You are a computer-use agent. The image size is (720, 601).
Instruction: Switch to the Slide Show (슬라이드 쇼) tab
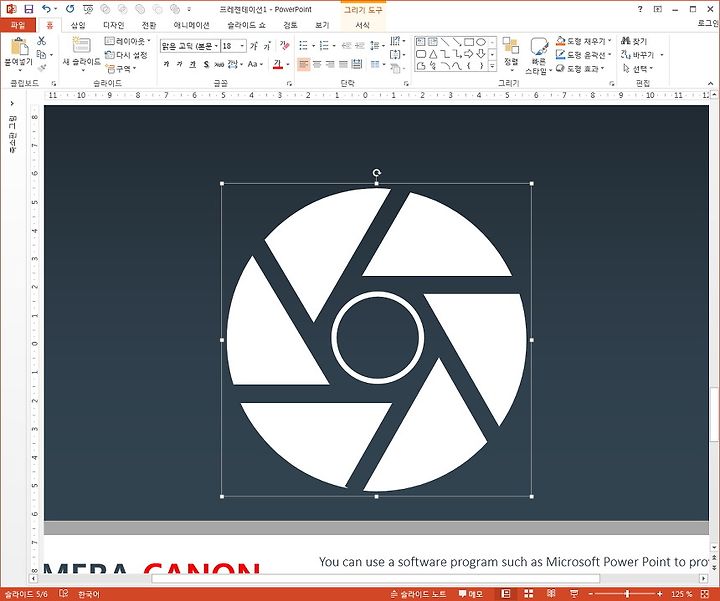(x=247, y=25)
